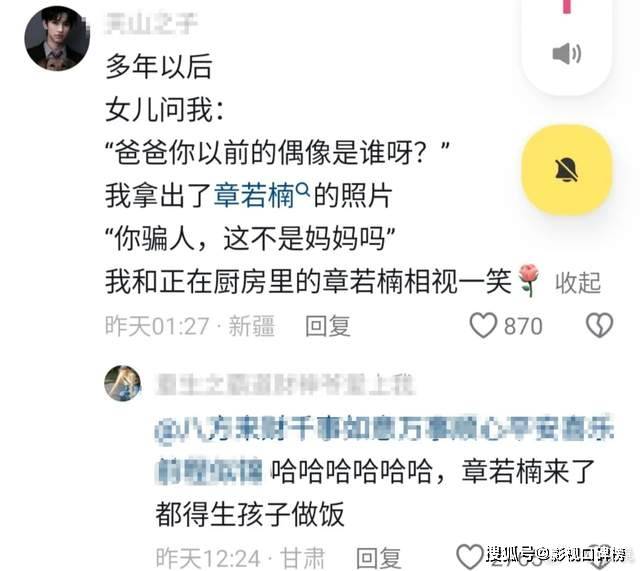Screen dimensions: 640x571
Task: Reply to the 新疆 comment with 回复
Action: click(x=328, y=326)
